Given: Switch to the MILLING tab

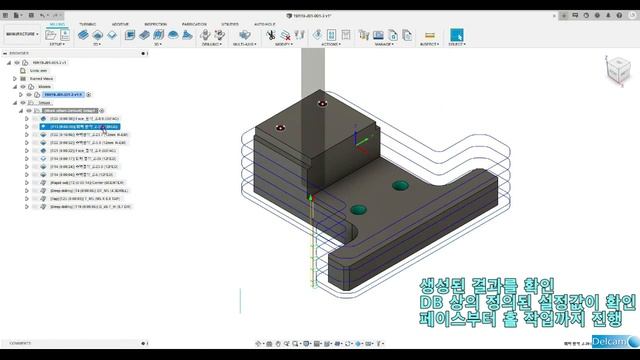Looking at the screenshot, I should point(57,24).
